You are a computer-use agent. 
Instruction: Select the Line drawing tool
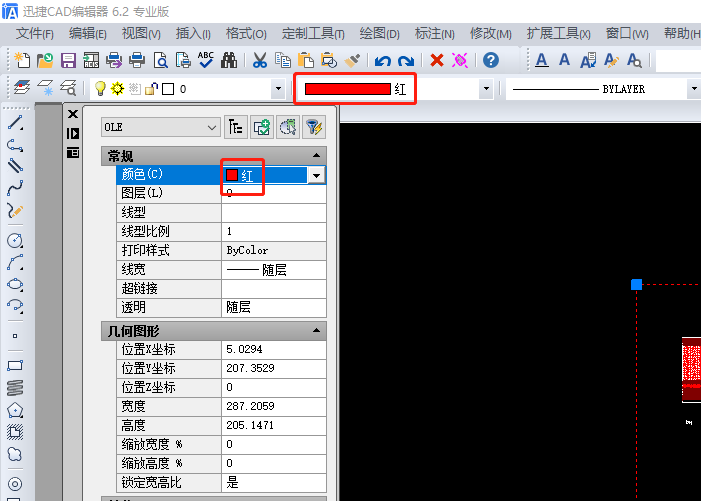[x=15, y=123]
